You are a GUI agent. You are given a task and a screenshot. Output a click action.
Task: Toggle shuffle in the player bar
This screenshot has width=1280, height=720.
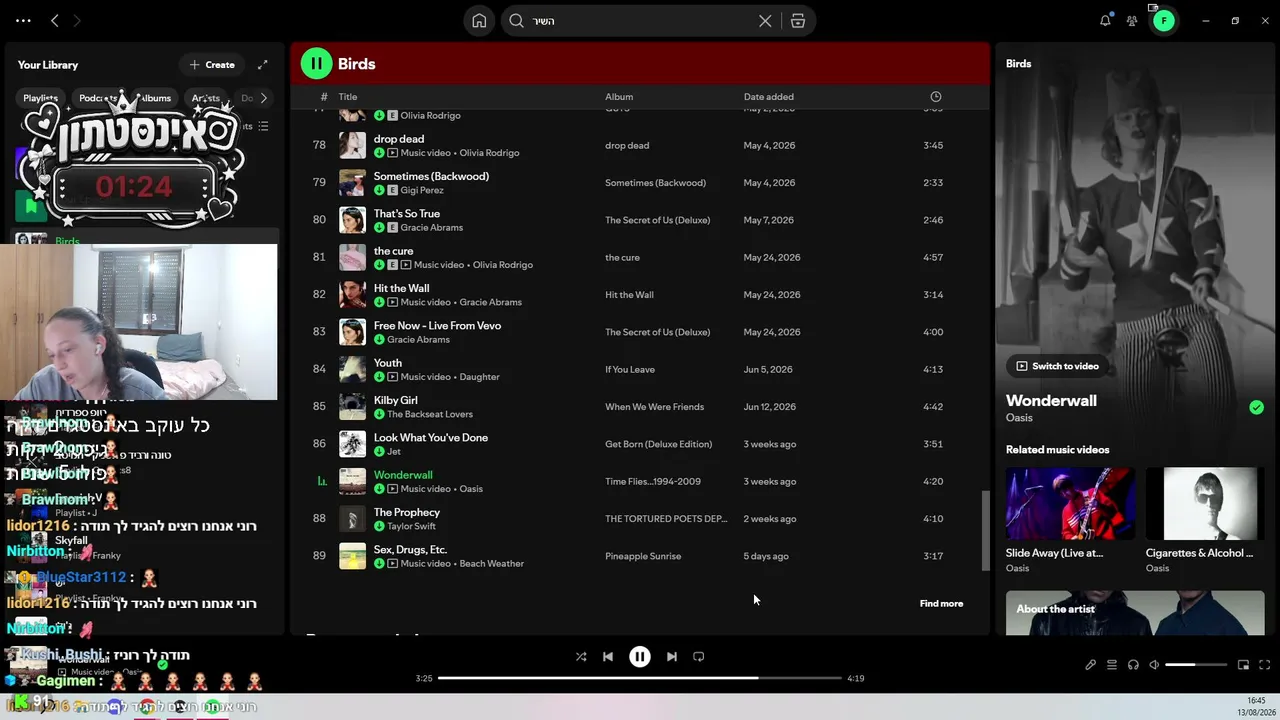(581, 657)
